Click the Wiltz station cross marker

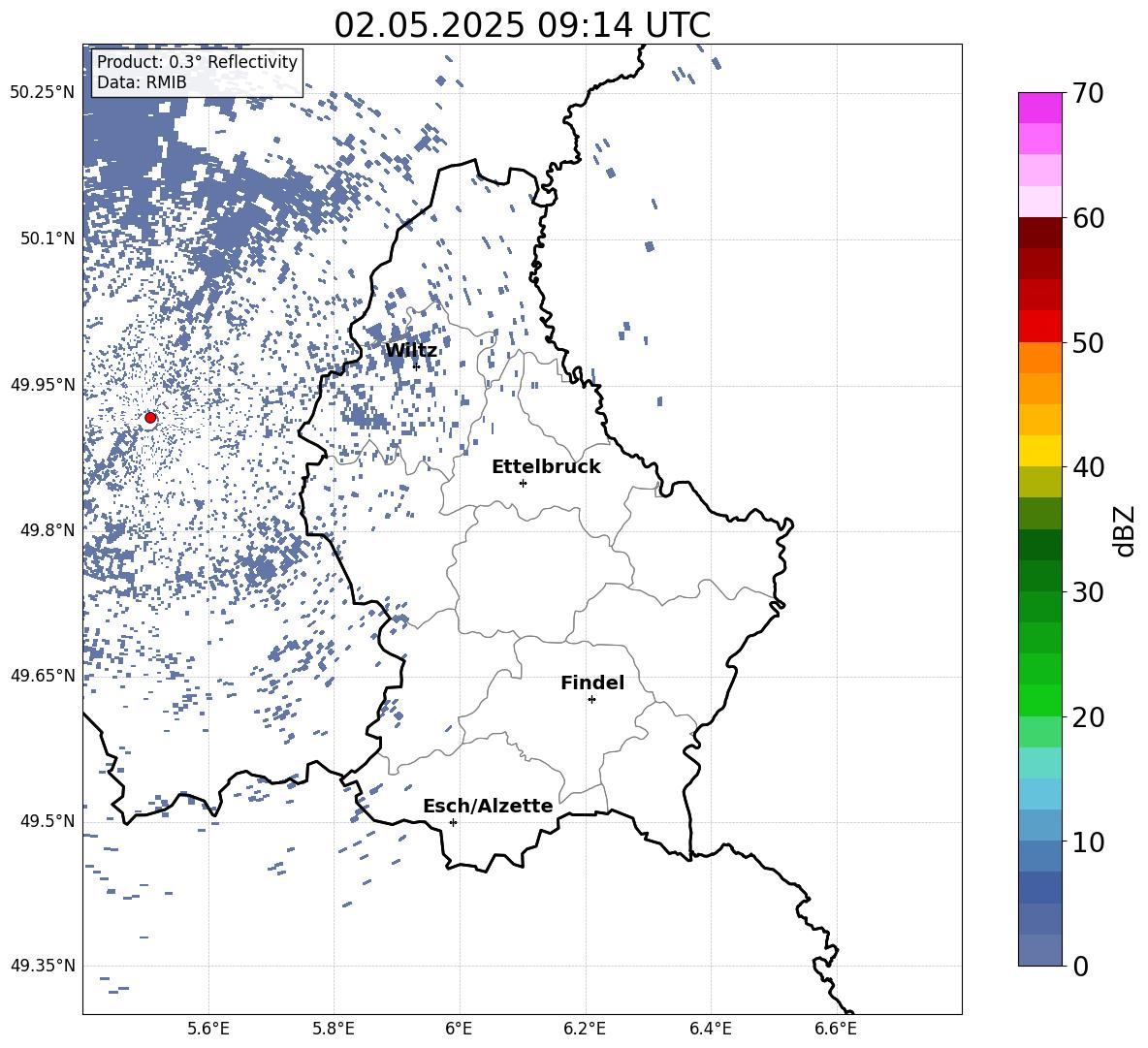417,366
